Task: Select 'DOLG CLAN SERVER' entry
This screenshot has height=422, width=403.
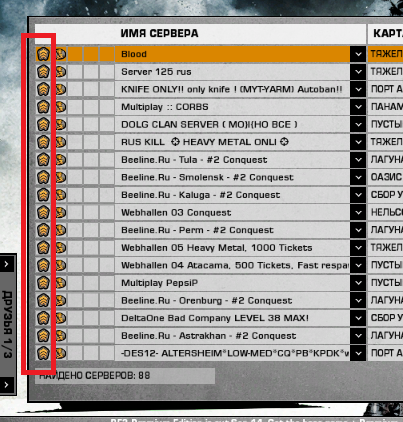Action: click(209, 124)
